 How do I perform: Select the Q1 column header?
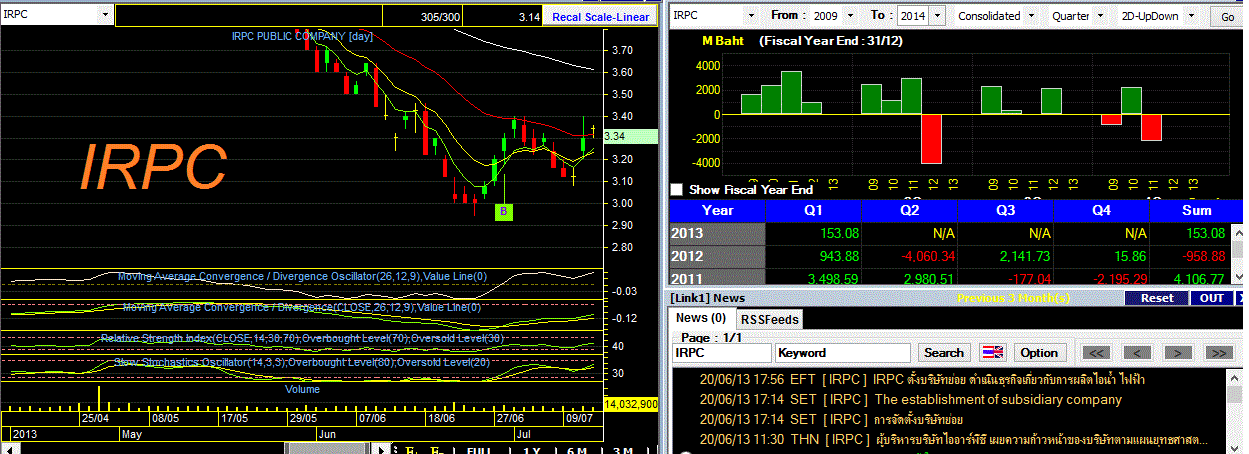(813, 210)
